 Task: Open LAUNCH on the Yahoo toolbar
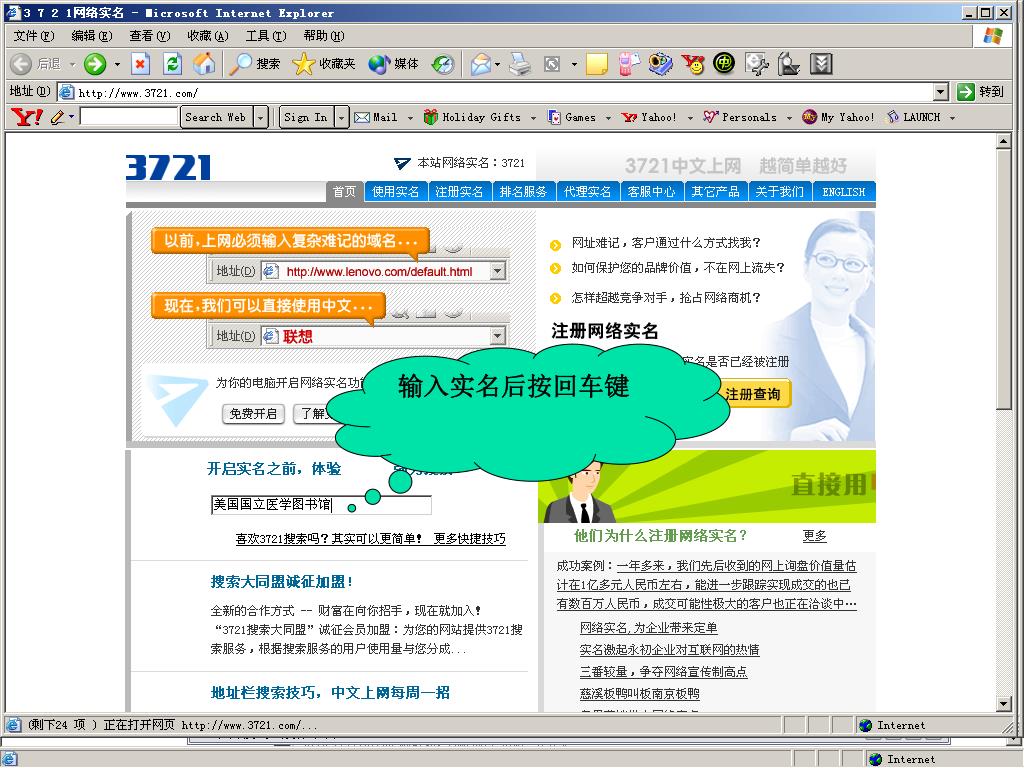[x=913, y=118]
